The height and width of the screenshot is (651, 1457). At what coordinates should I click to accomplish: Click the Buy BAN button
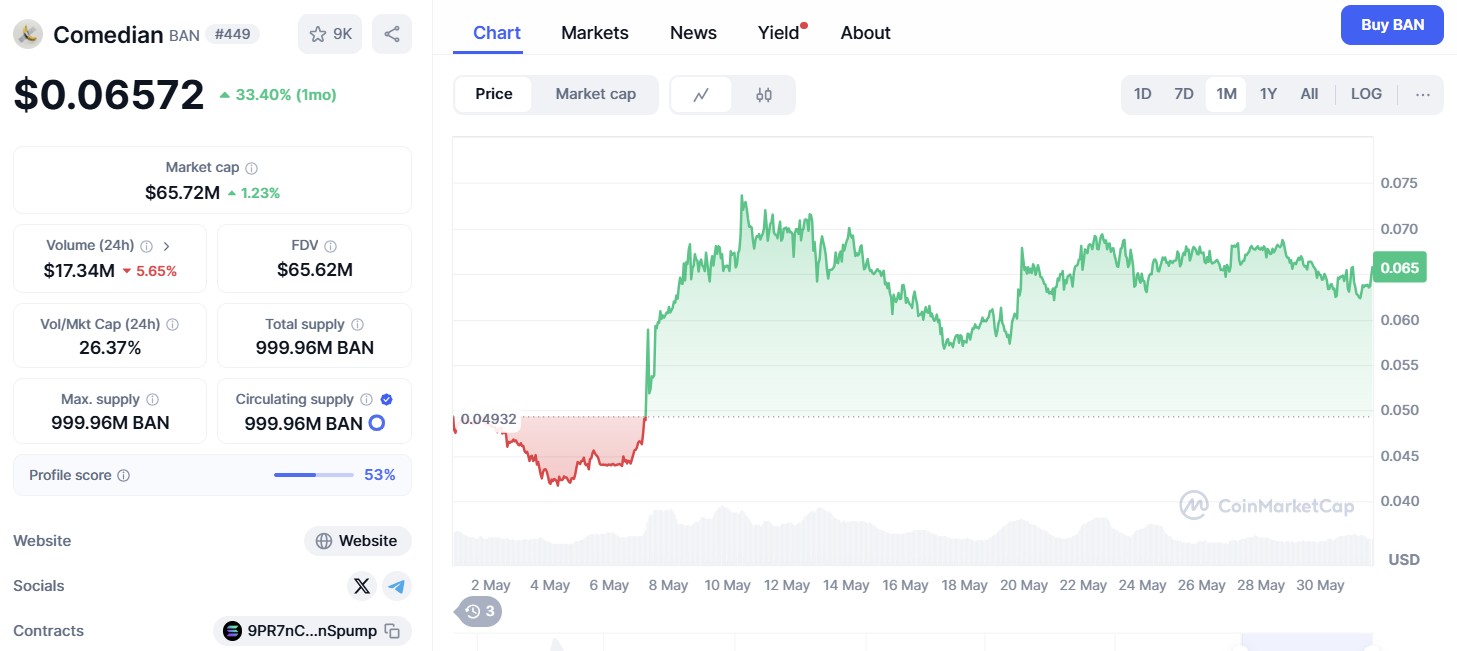[1392, 25]
